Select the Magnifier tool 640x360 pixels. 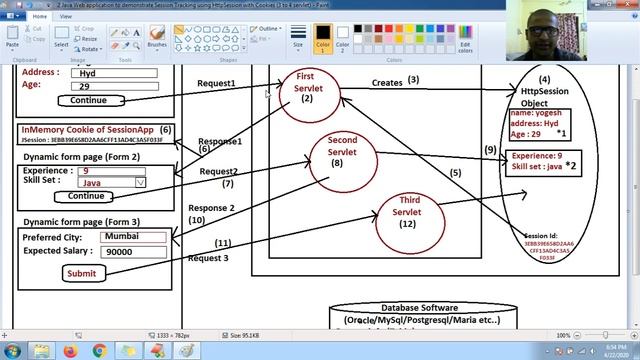136,46
